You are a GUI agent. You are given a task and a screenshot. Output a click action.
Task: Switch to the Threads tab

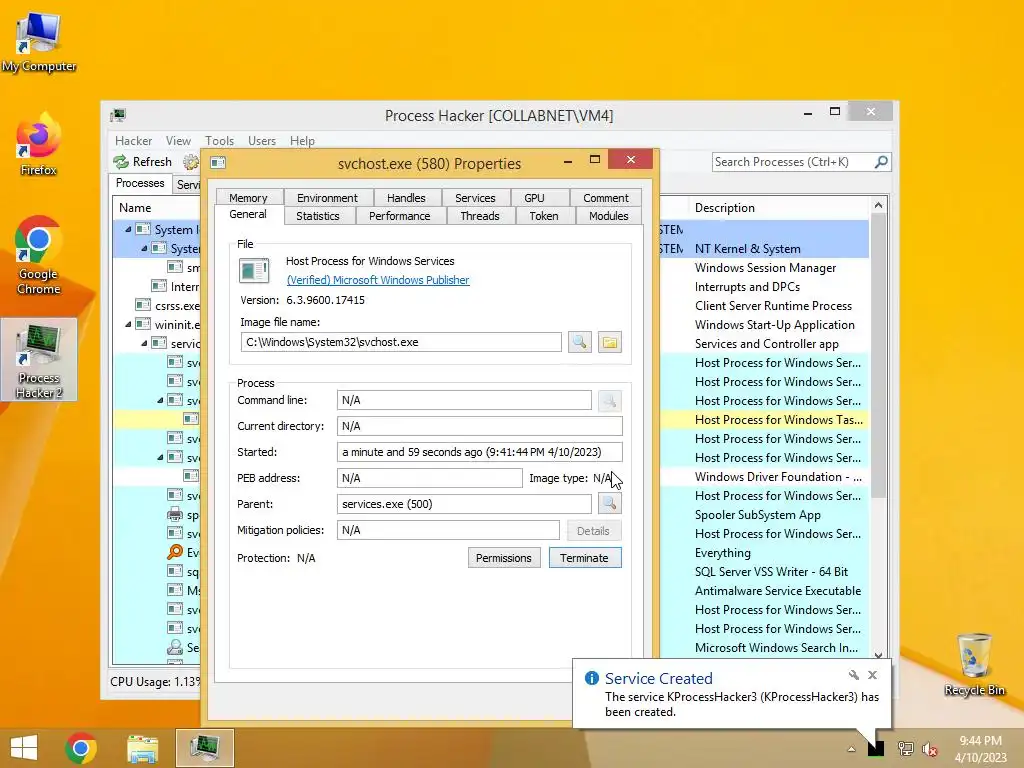coord(480,216)
